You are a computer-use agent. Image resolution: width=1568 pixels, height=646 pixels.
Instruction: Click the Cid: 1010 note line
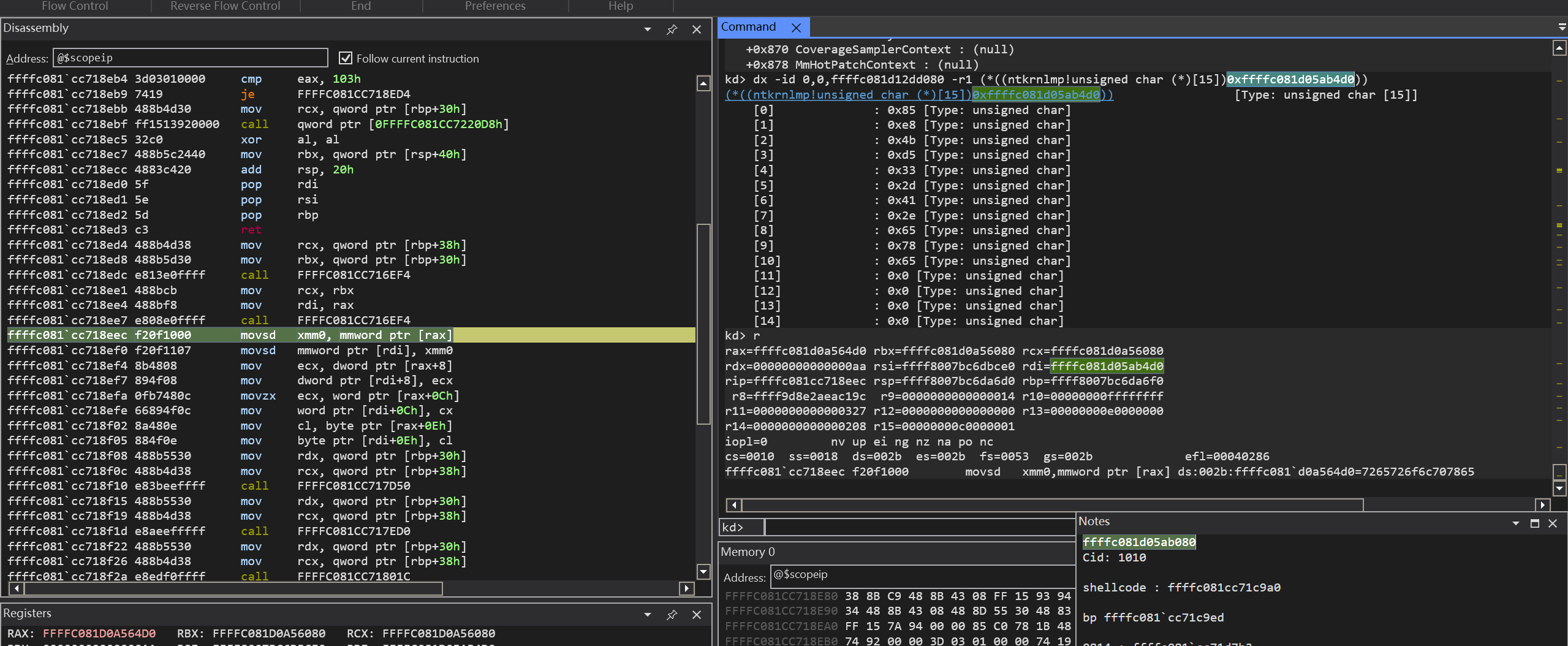click(x=1114, y=558)
